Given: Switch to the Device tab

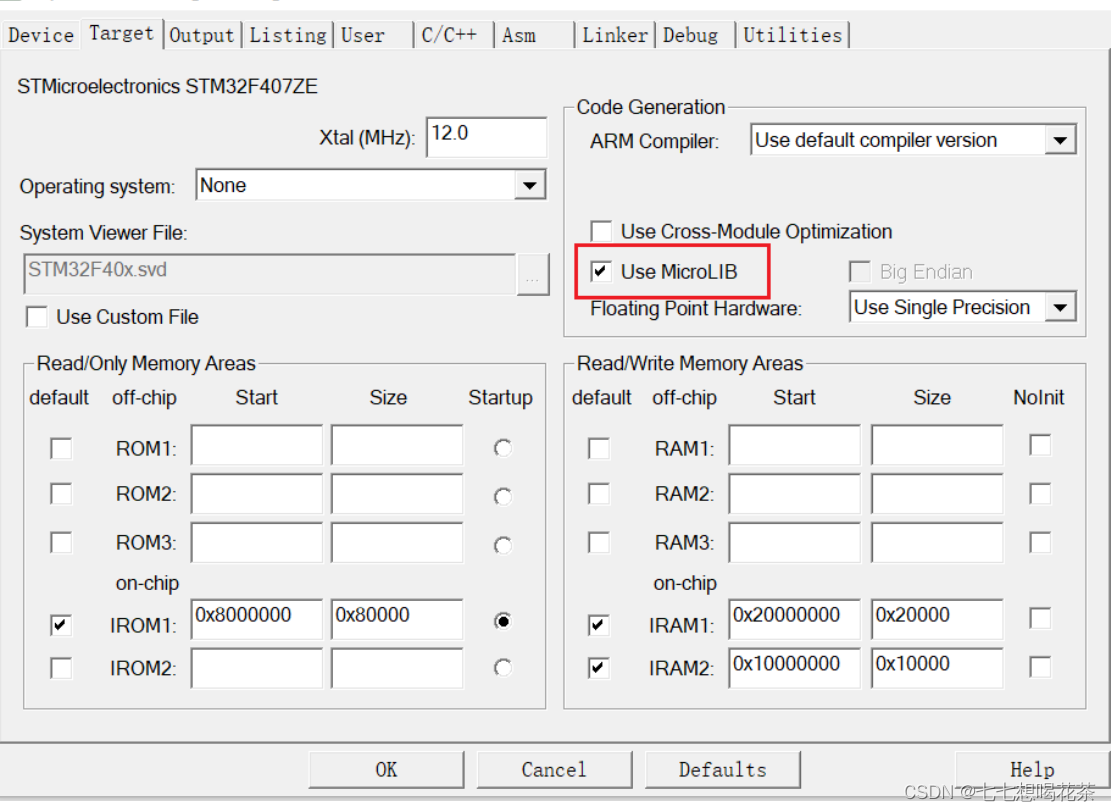Looking at the screenshot, I should point(41,35).
